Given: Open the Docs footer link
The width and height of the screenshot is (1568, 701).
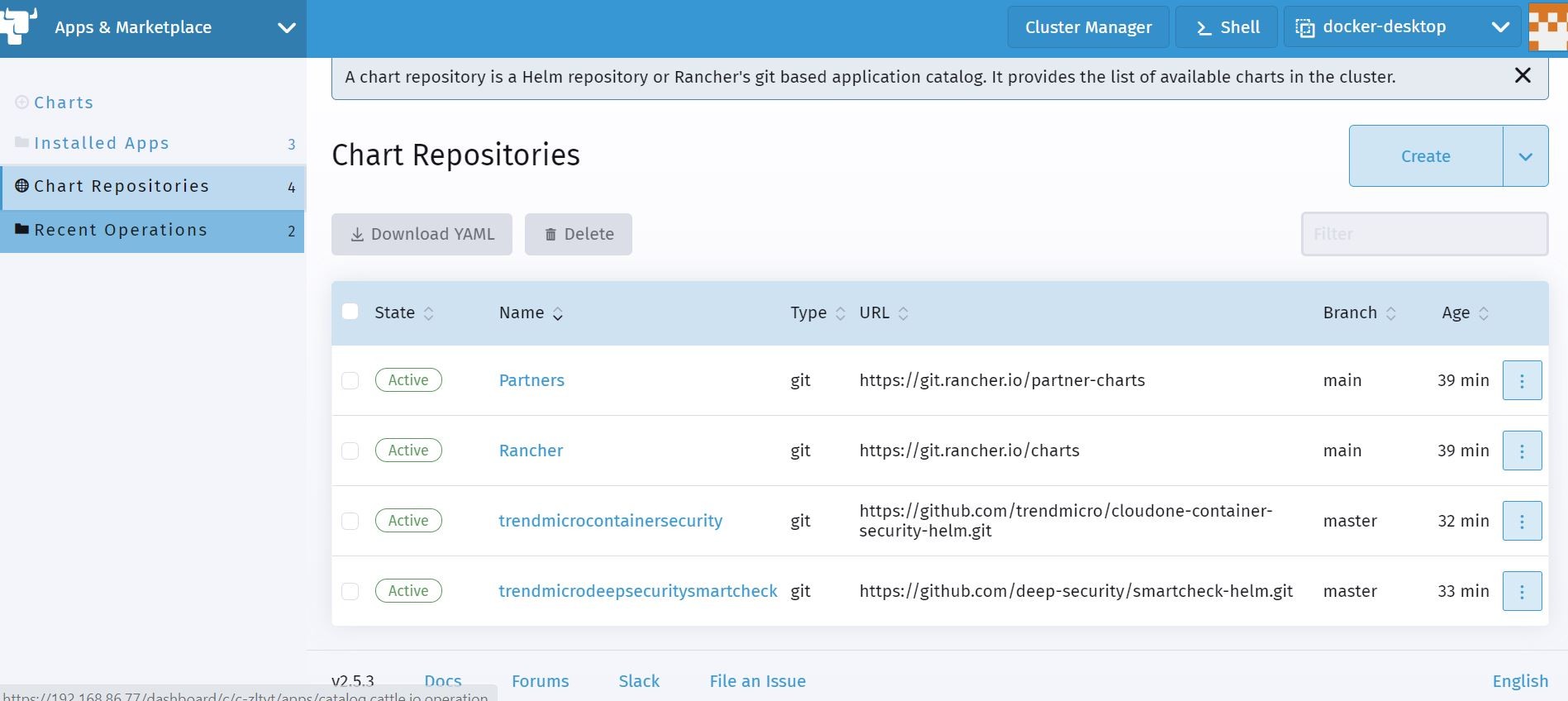Looking at the screenshot, I should point(443,681).
